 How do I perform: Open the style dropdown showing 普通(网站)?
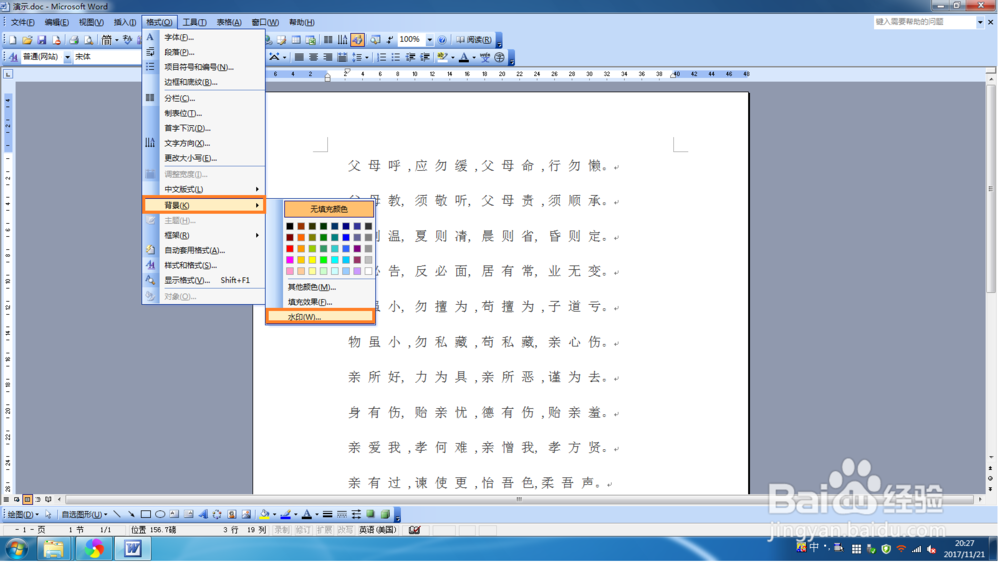[67, 57]
